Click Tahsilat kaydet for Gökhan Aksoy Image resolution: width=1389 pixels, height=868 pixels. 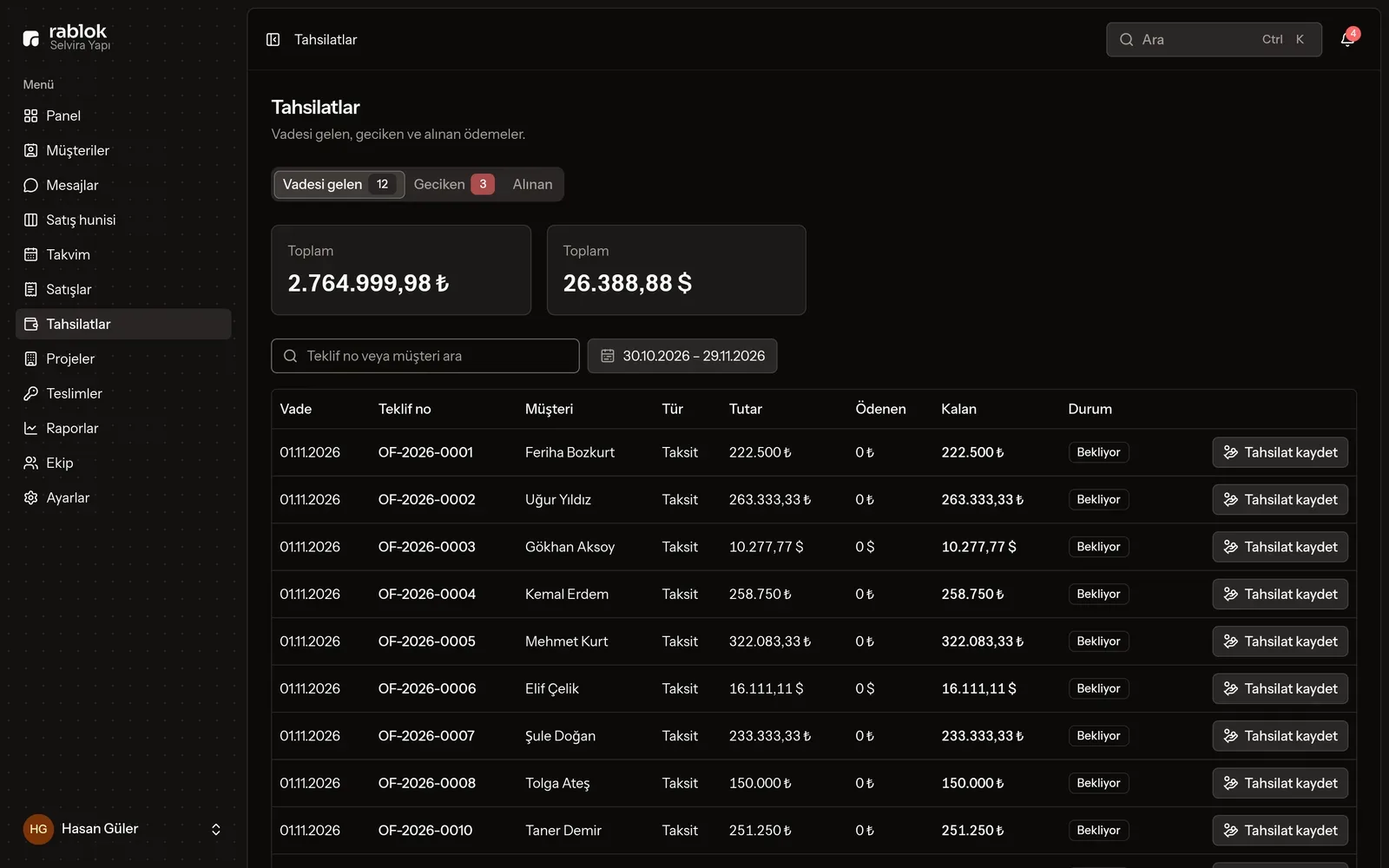coord(1280,547)
